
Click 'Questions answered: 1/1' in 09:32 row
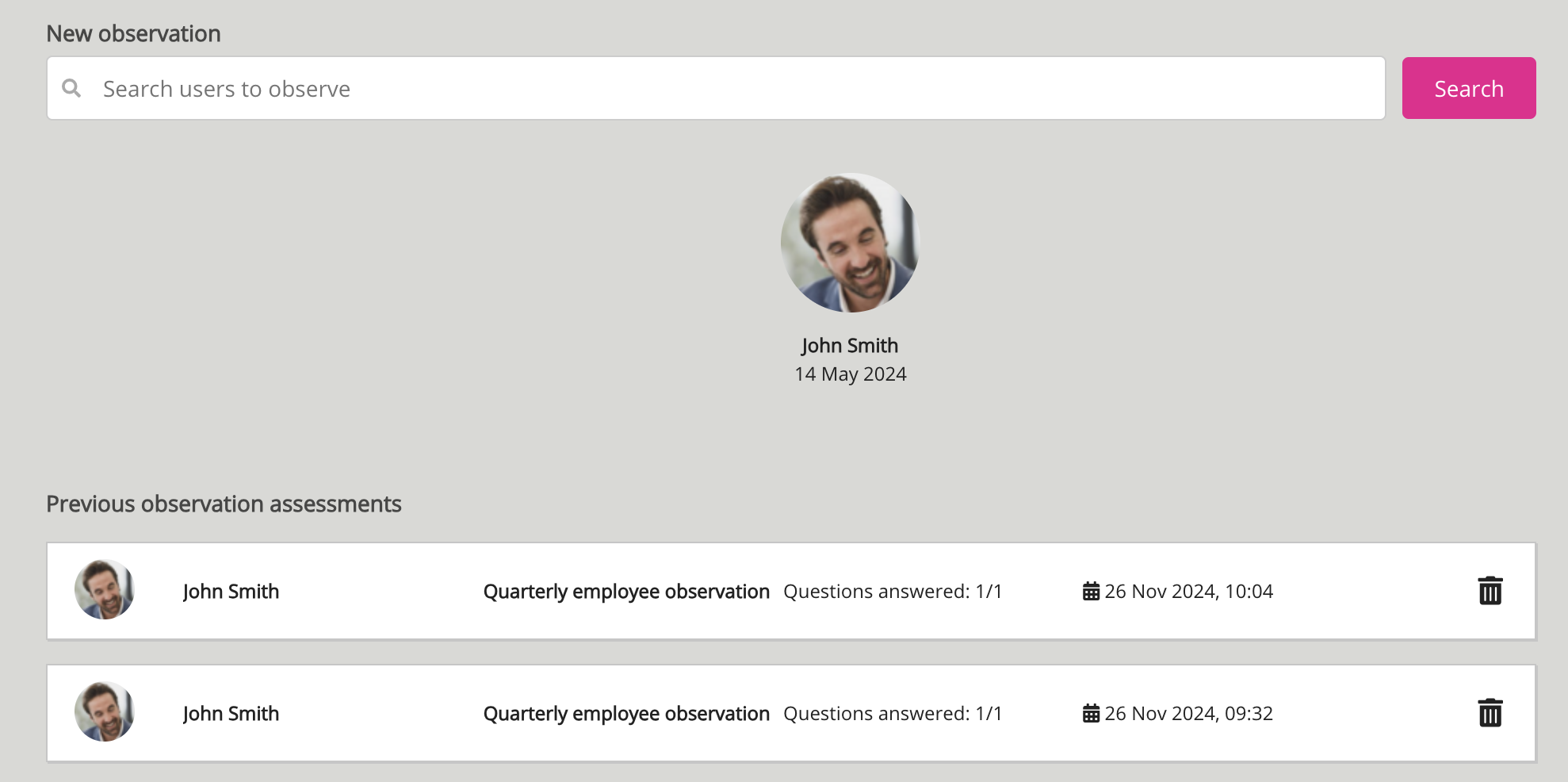[x=893, y=714]
